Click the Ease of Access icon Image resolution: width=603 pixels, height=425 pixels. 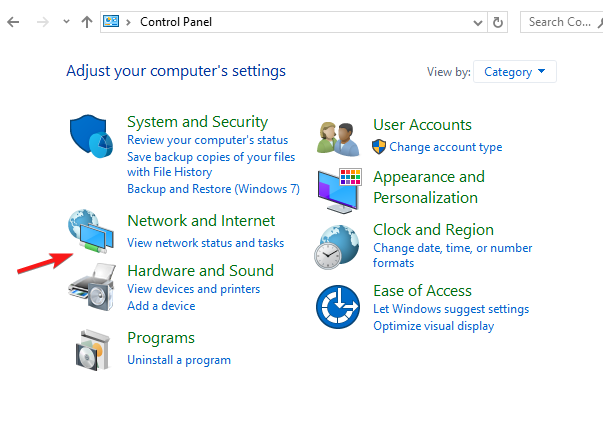[338, 307]
